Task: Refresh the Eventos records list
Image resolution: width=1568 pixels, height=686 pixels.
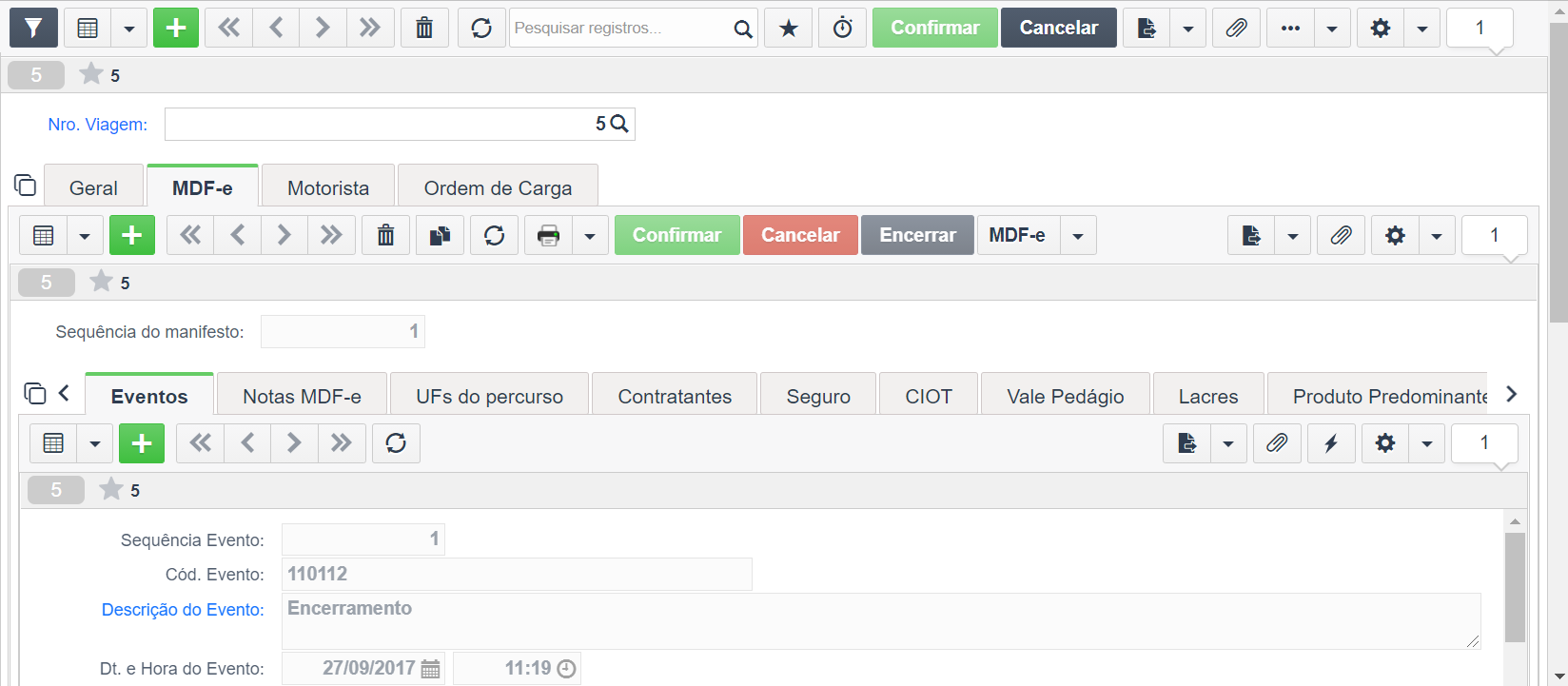Action: pyautogui.click(x=396, y=443)
